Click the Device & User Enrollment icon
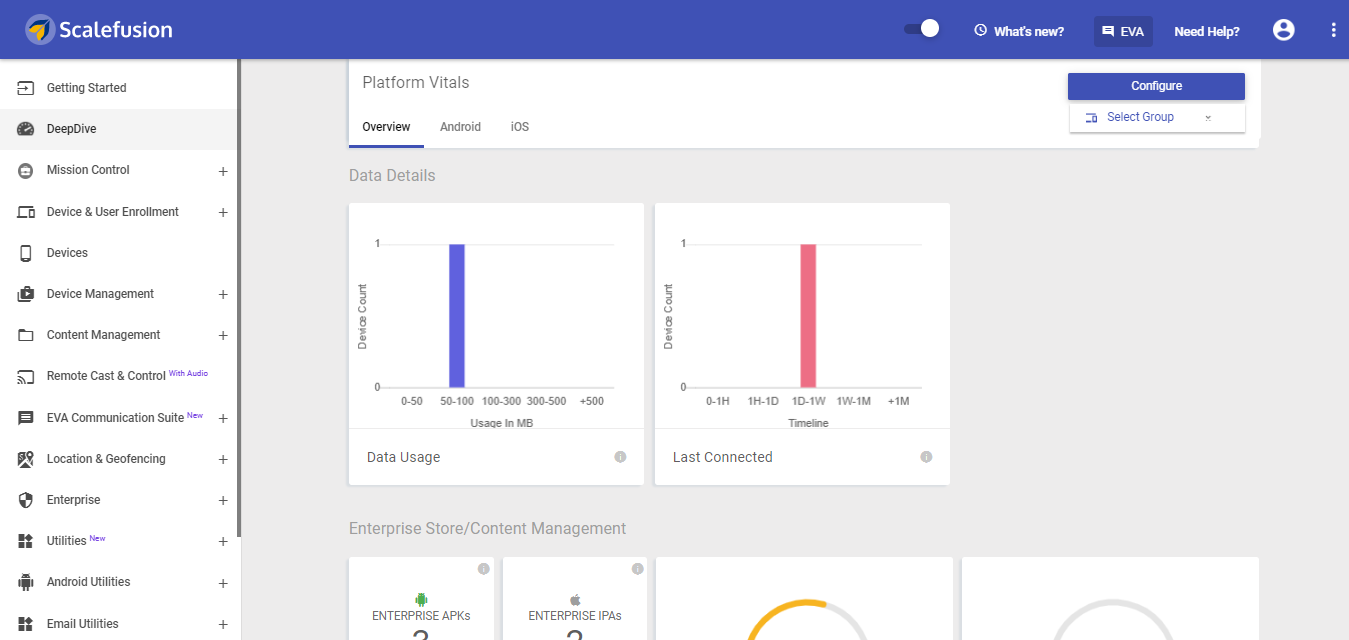This screenshot has height=640, width=1349. pyautogui.click(x=26, y=212)
